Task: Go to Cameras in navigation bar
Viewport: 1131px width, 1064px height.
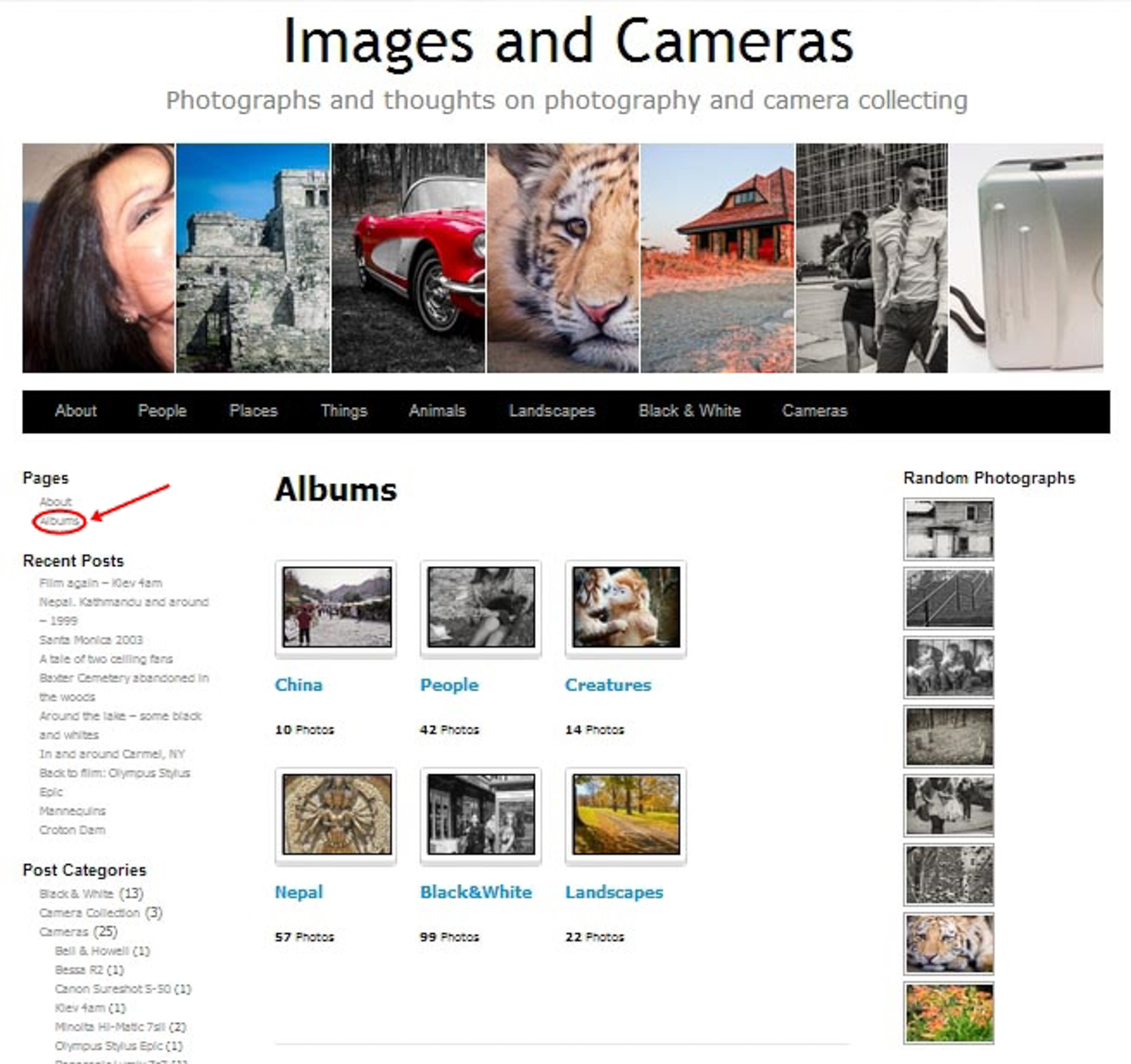Action: point(814,411)
